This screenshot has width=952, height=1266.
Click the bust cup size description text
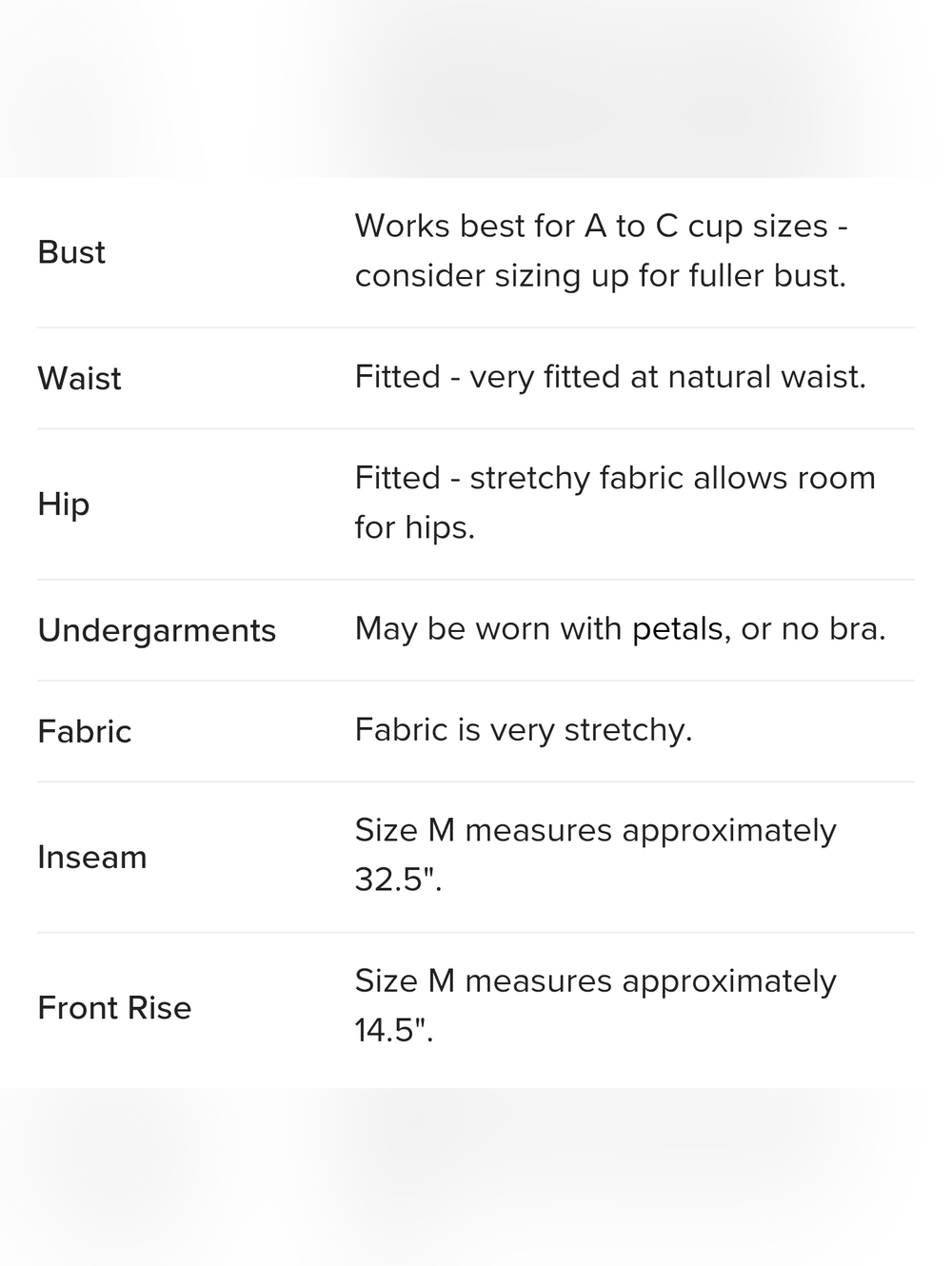pyautogui.click(x=602, y=250)
